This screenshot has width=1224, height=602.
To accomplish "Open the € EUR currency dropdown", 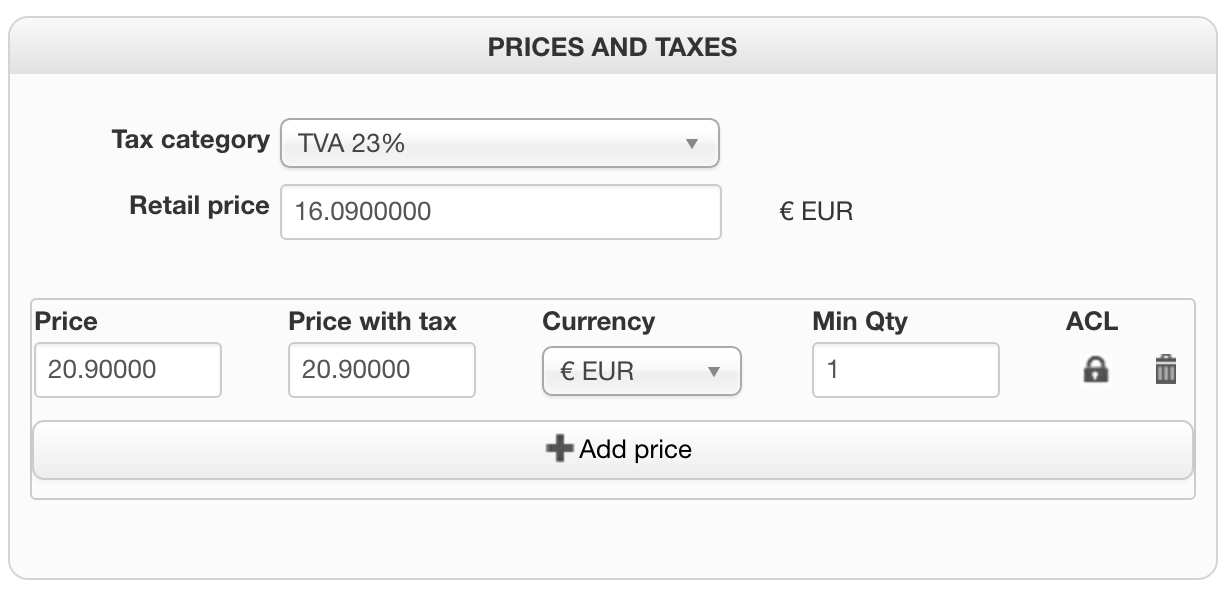I will click(641, 371).
